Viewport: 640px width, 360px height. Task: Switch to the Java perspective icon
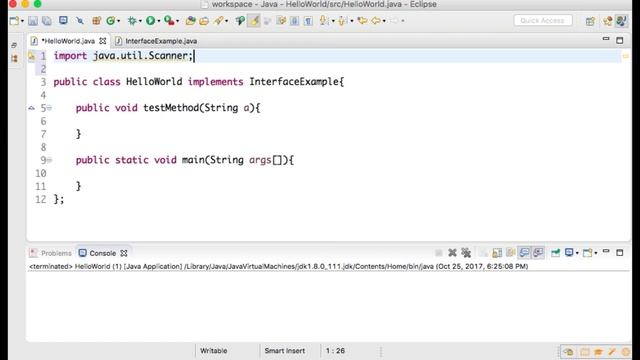click(622, 20)
